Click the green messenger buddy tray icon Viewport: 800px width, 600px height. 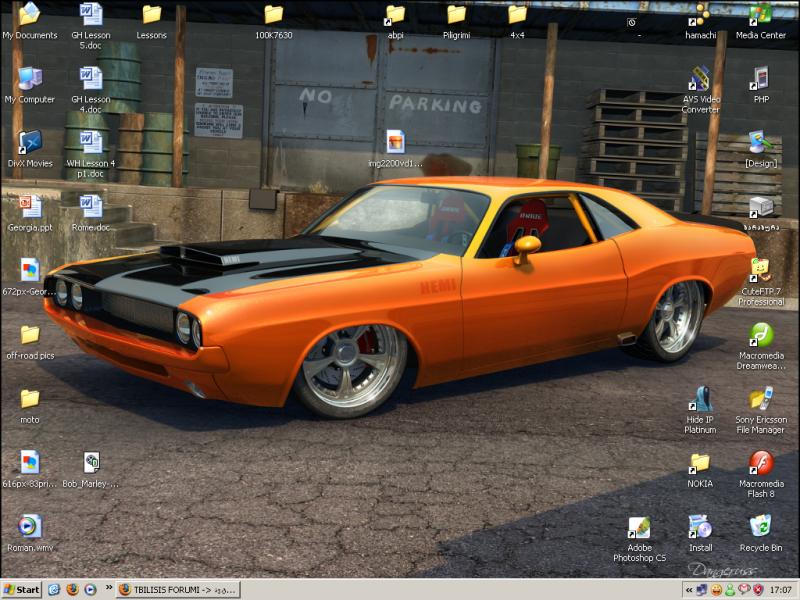(730, 590)
